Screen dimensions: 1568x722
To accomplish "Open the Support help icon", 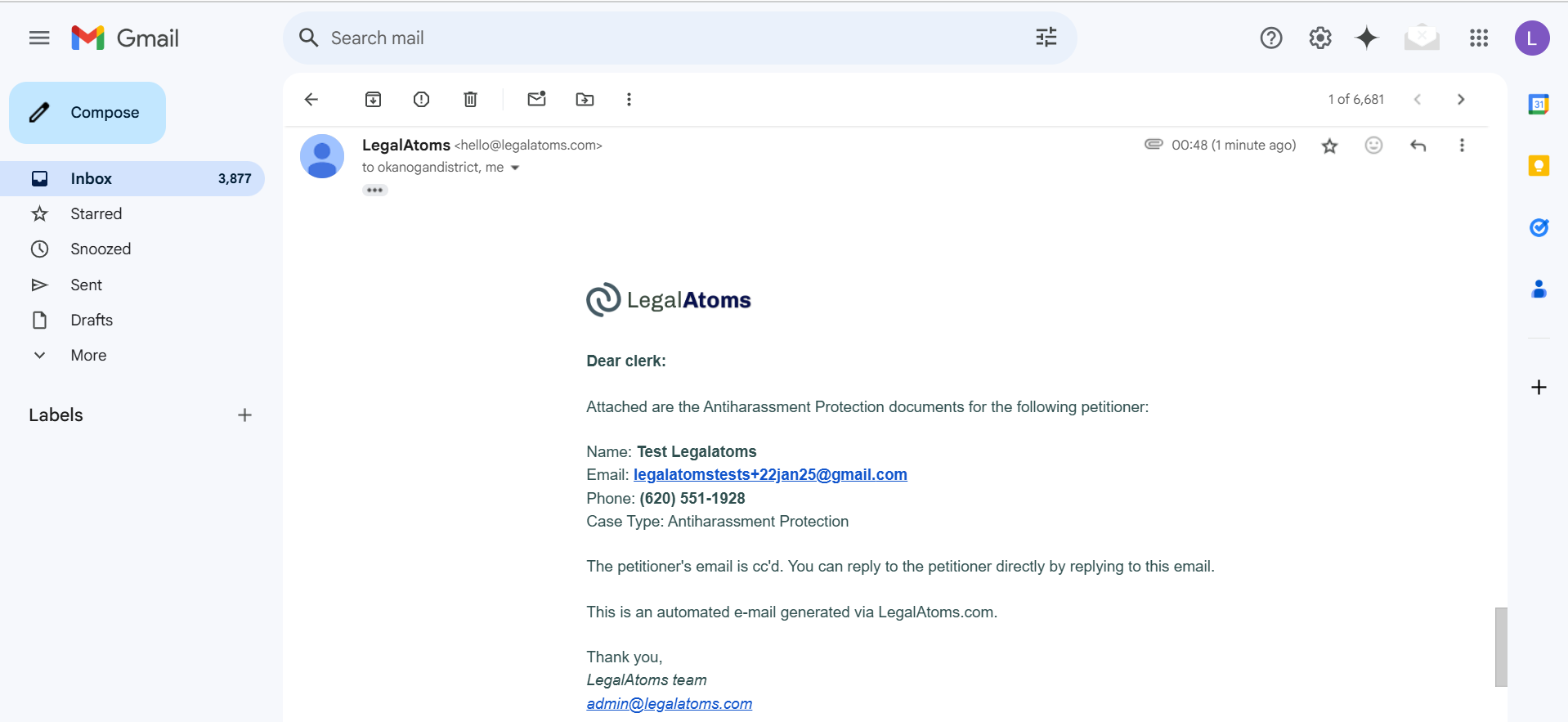I will (x=1270, y=38).
